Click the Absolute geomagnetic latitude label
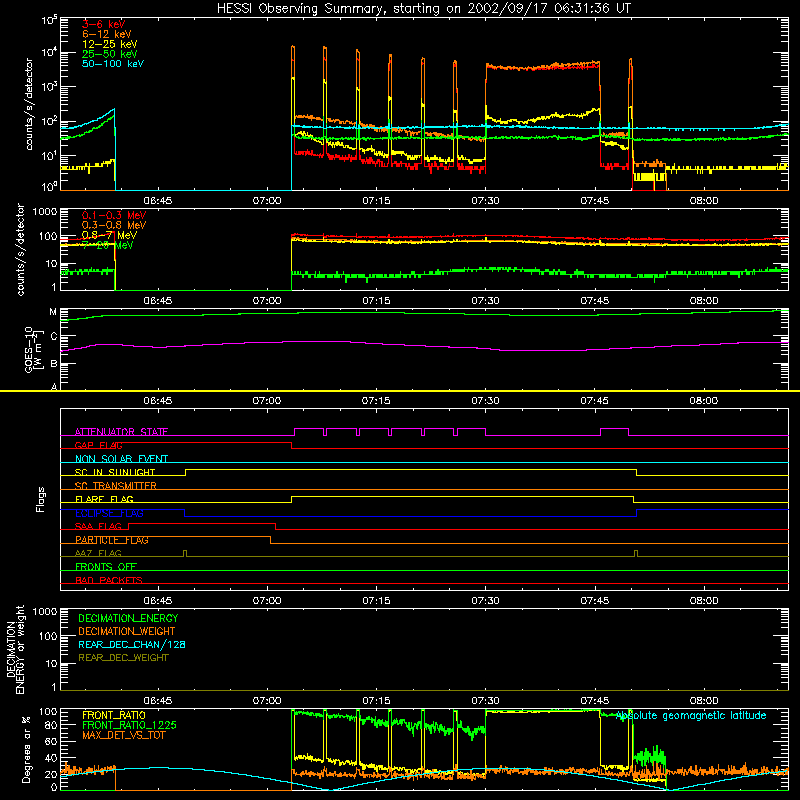This screenshot has width=800, height=800. click(x=691, y=716)
